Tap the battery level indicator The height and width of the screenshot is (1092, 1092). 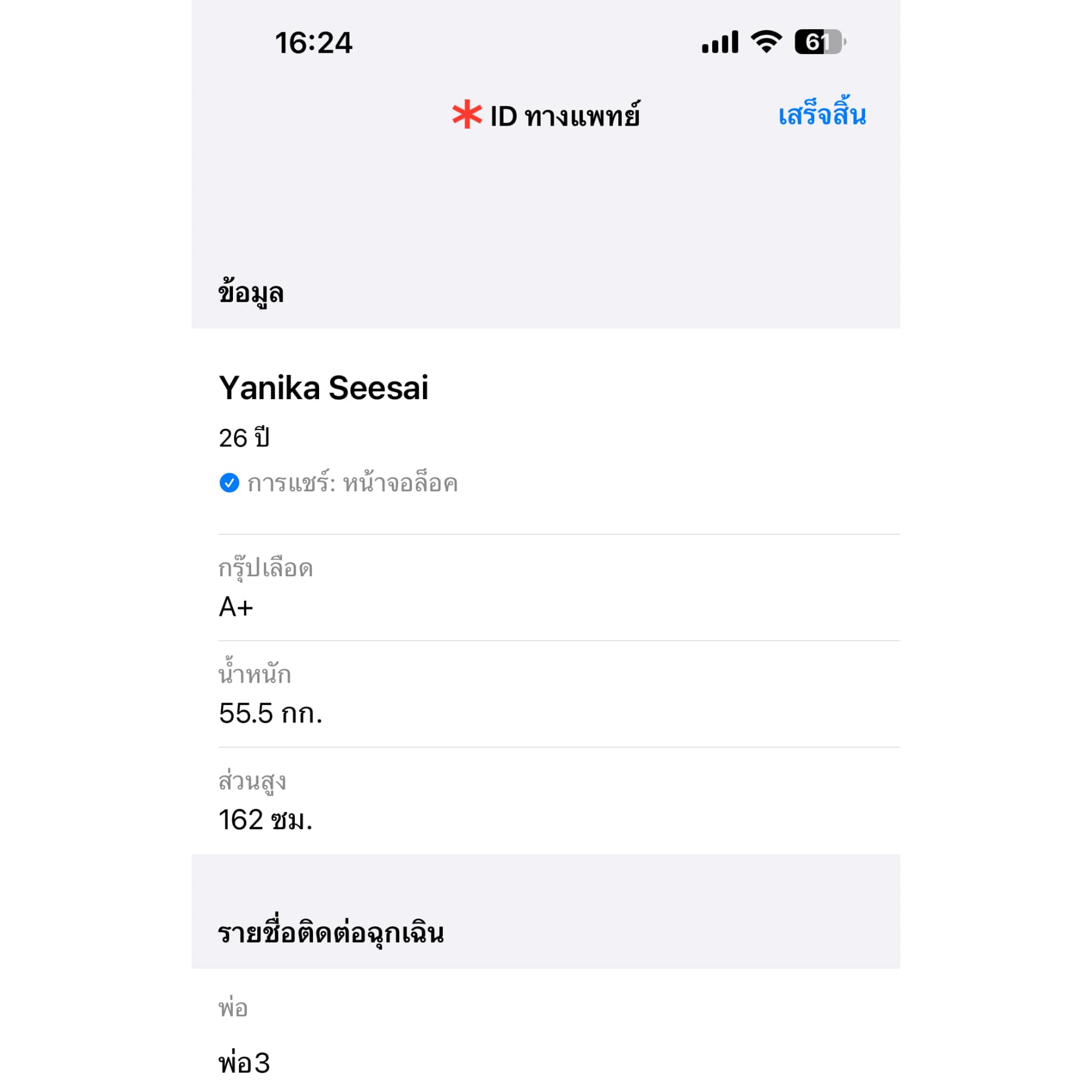coord(820,42)
